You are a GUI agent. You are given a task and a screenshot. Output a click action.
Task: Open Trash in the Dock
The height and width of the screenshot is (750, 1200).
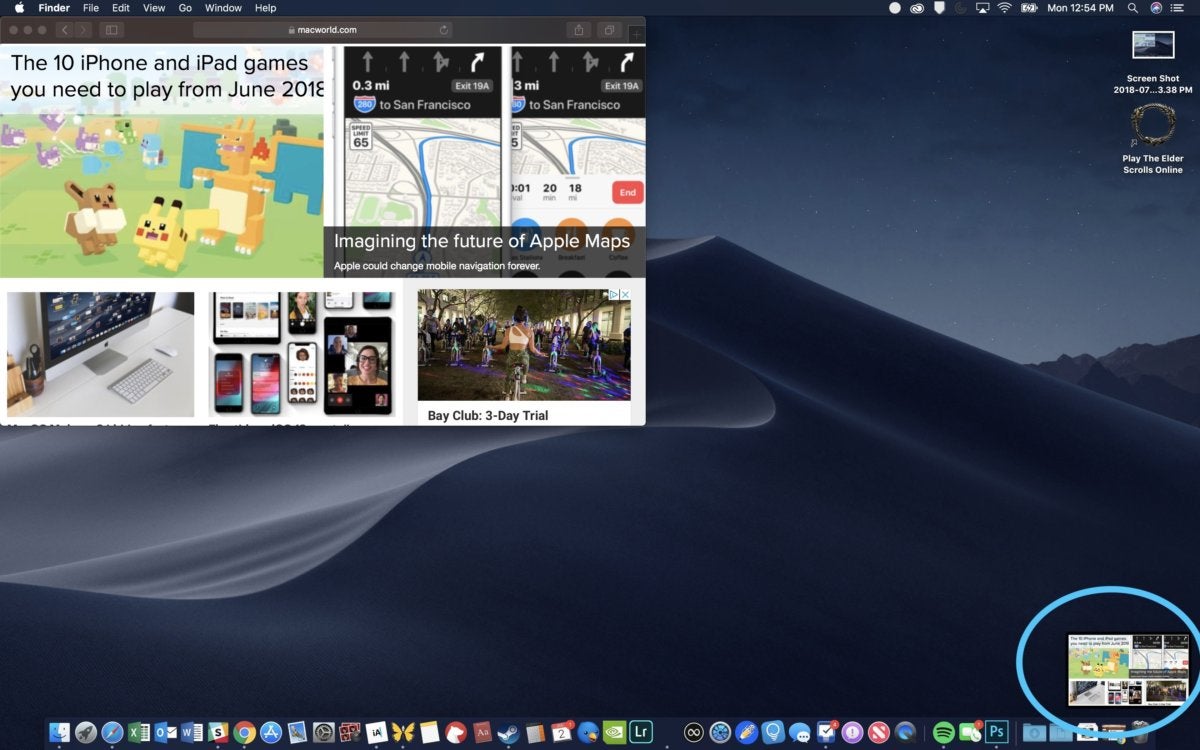[x=1139, y=733]
